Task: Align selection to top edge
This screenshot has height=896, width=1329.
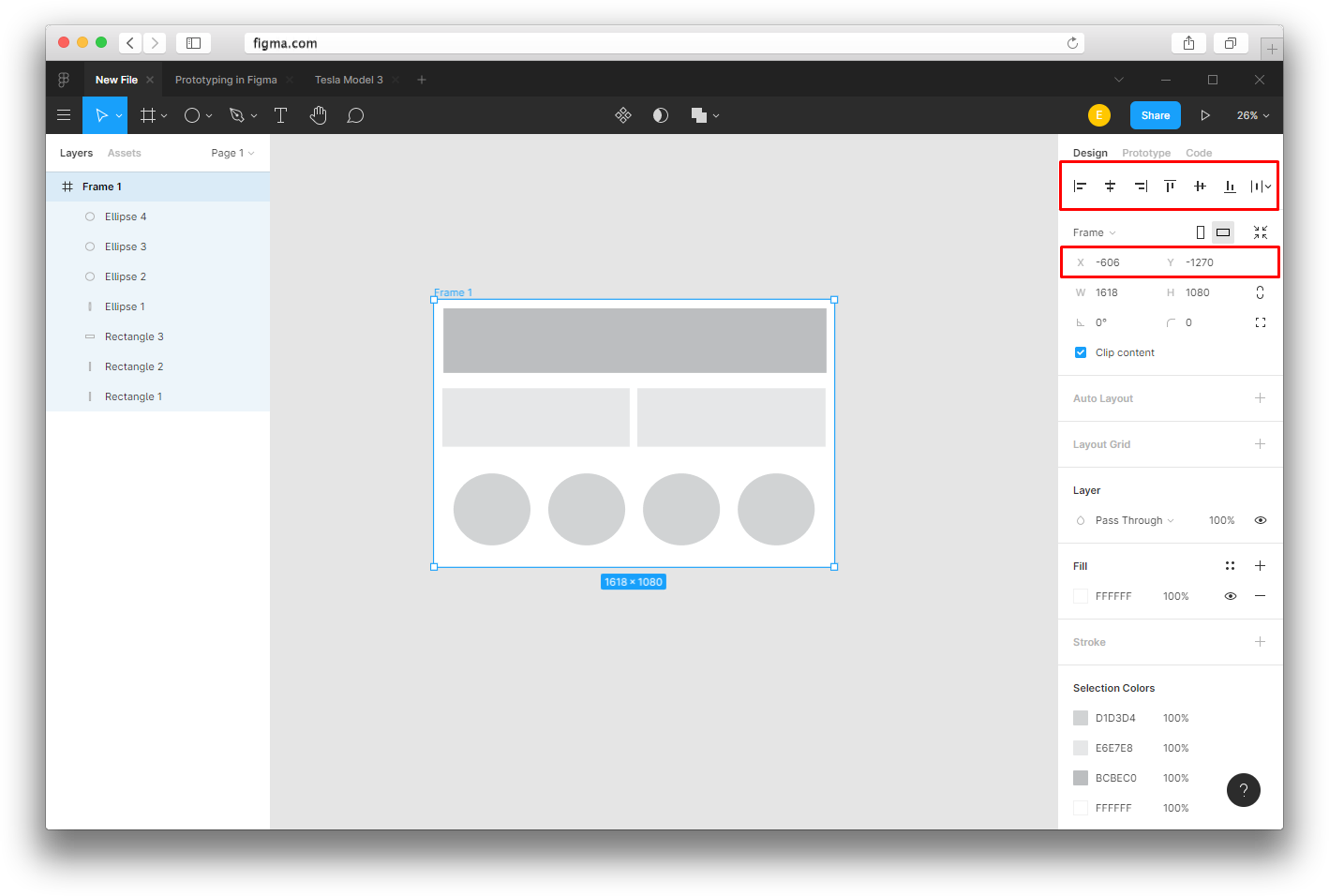Action: pos(1170,187)
